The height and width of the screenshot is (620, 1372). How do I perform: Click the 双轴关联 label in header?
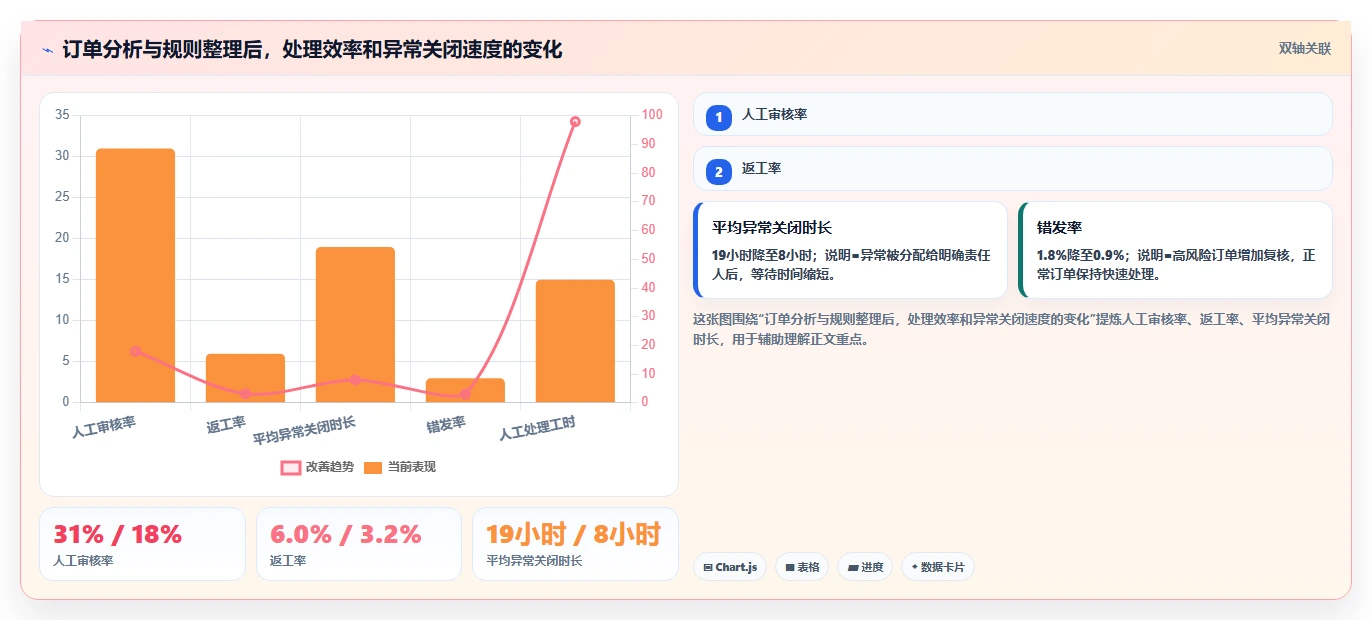(x=1305, y=49)
